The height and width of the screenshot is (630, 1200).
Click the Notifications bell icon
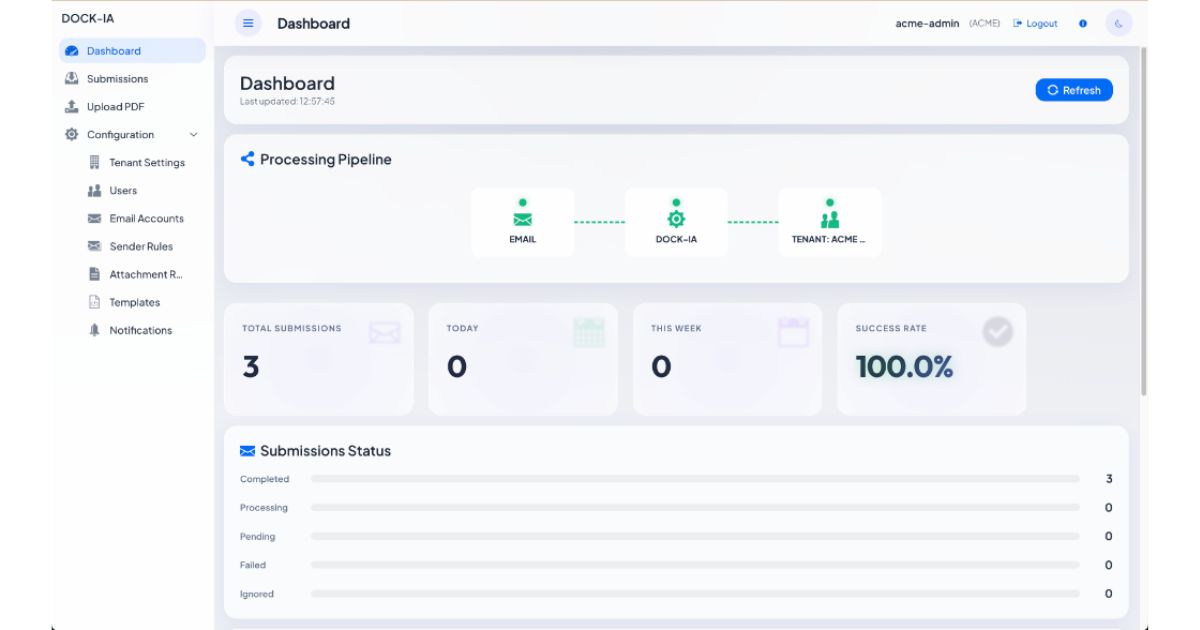coord(95,330)
